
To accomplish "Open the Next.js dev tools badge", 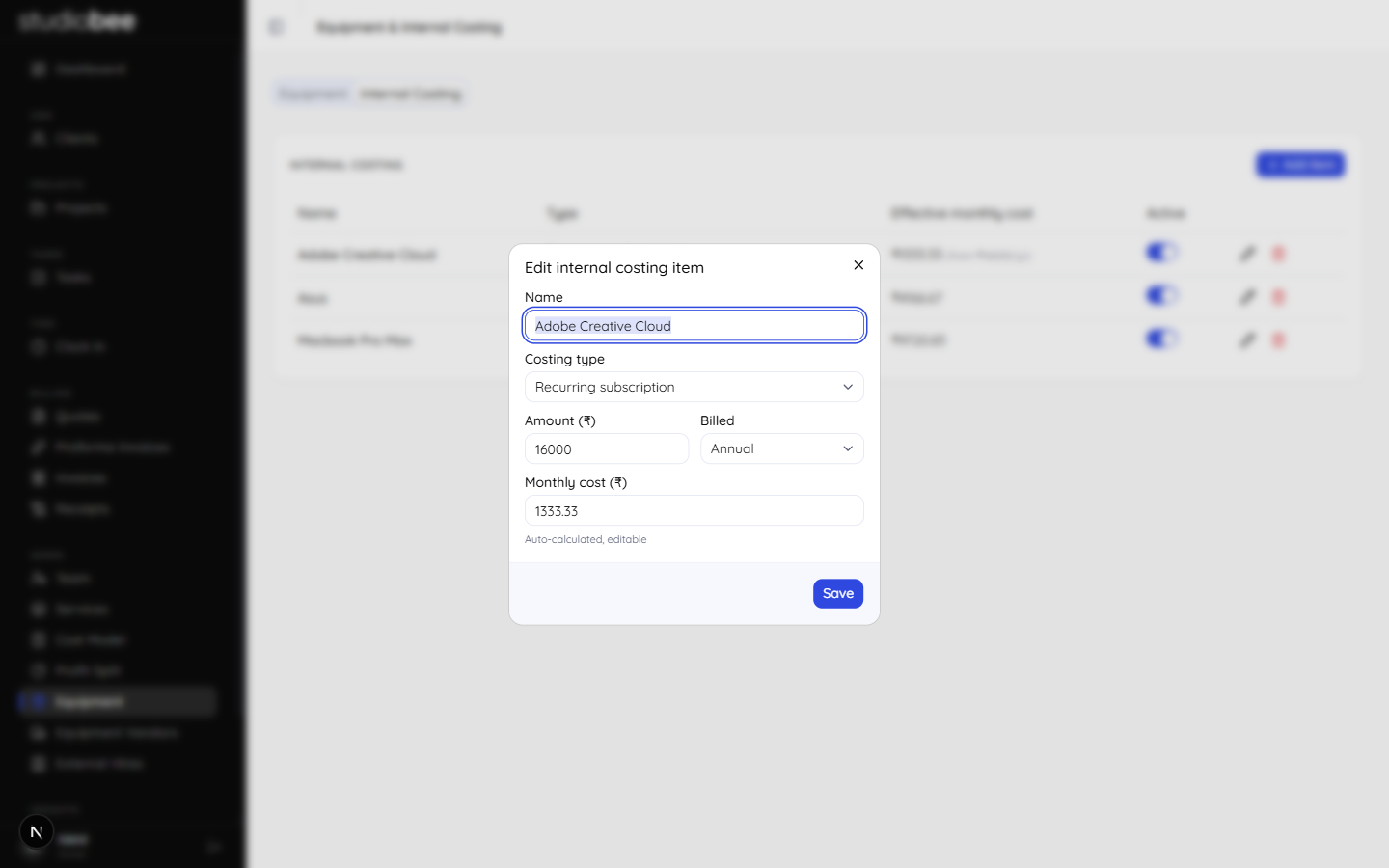I will pos(37,831).
